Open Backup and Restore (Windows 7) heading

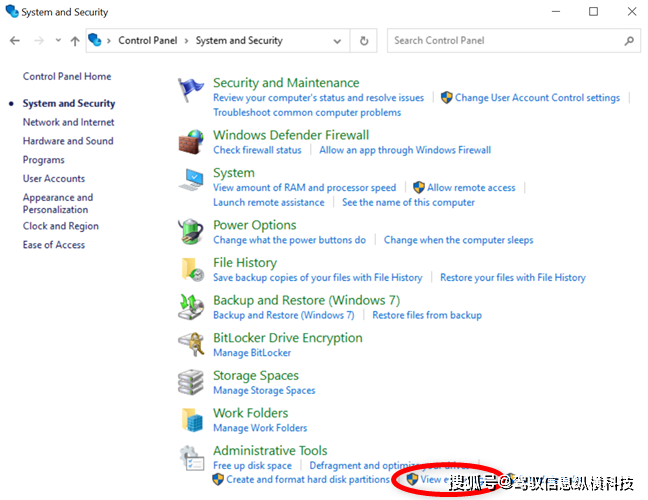tap(307, 300)
